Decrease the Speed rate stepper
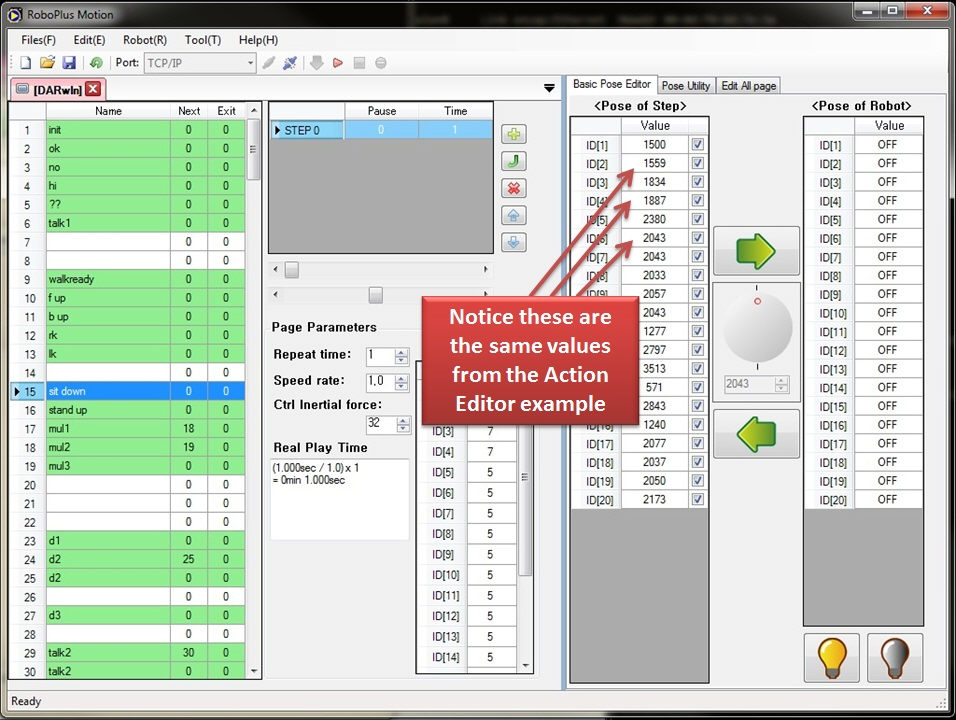Screen dimensions: 956x720 [x=401, y=386]
